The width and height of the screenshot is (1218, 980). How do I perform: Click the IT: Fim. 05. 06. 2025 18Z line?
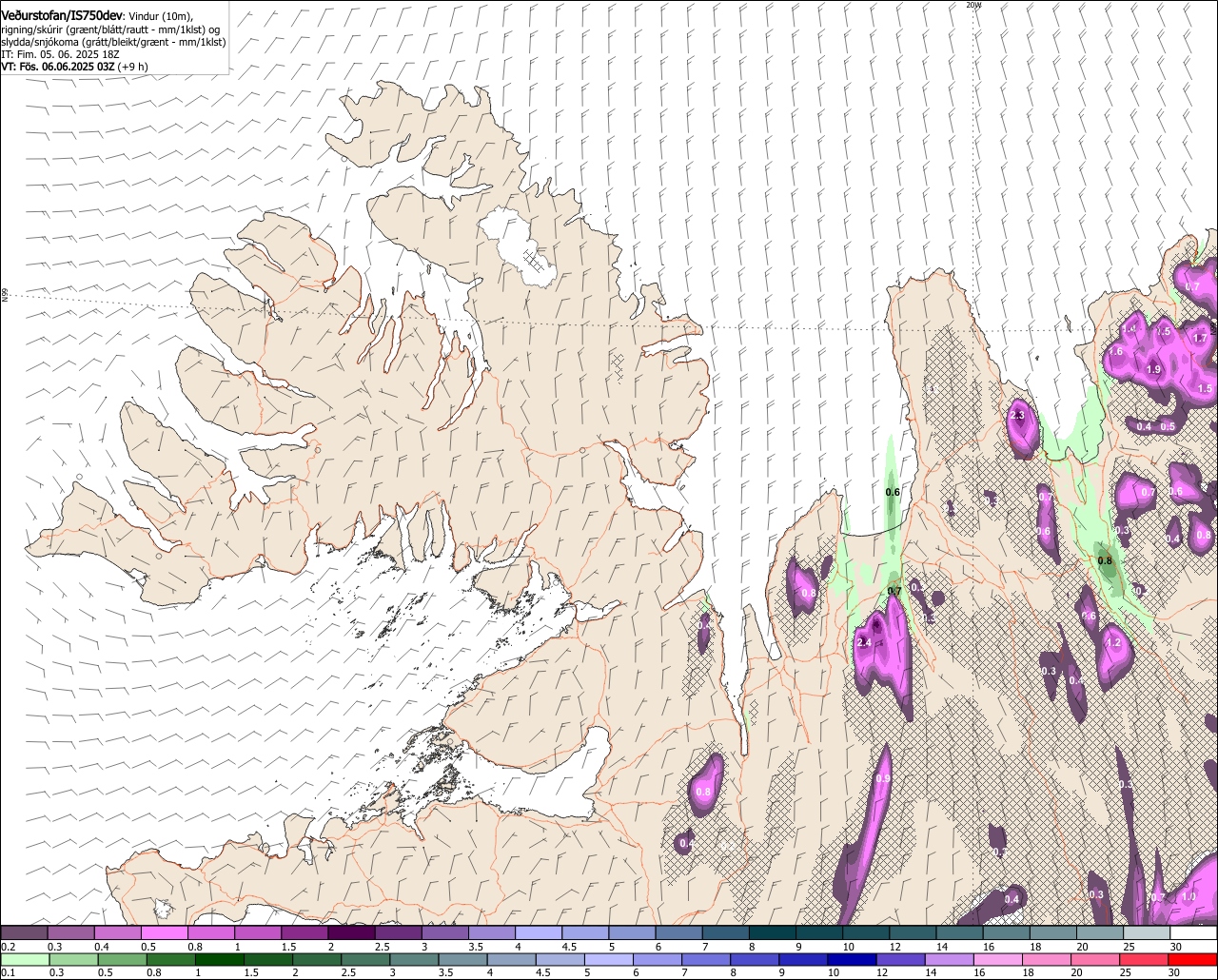point(60,54)
